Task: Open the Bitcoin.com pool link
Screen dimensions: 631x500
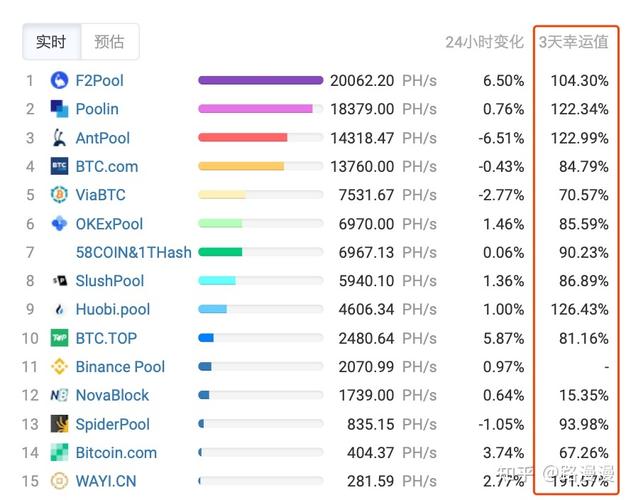Action: tap(116, 453)
